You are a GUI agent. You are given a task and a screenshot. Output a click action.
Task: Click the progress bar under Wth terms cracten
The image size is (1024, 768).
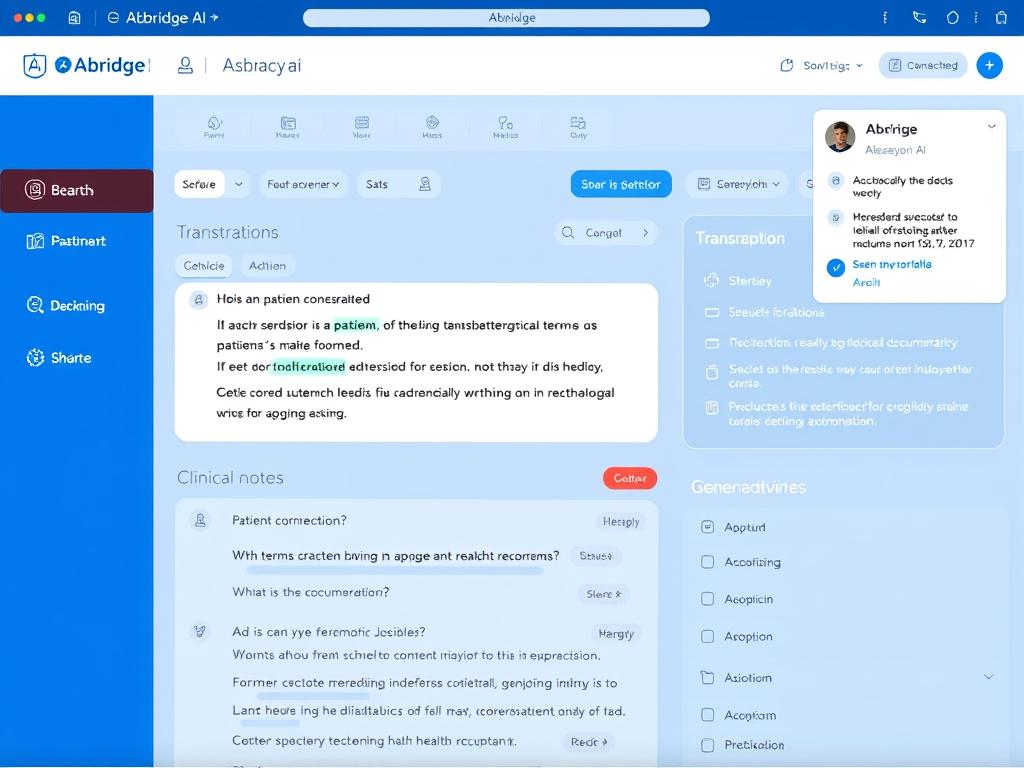[395, 570]
